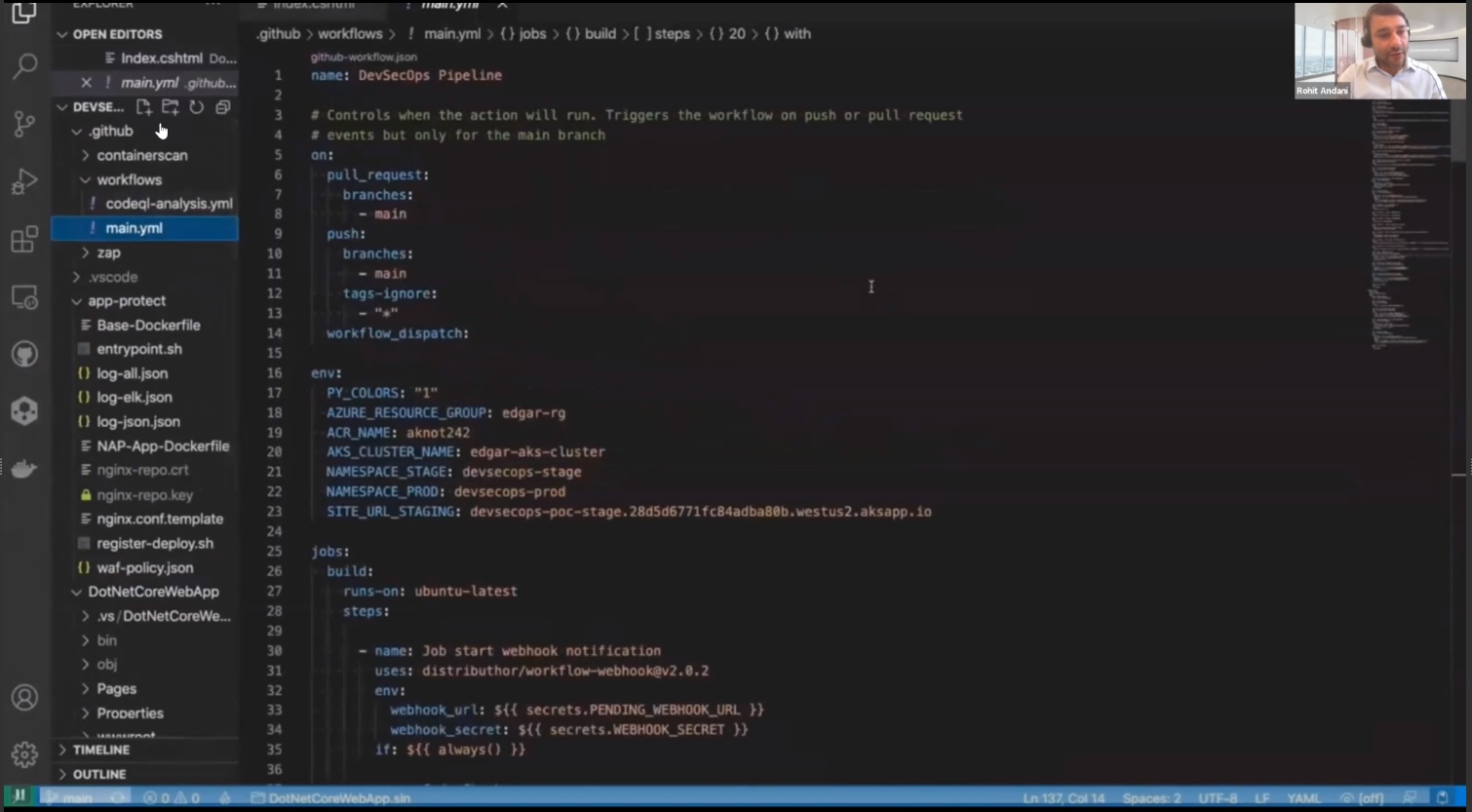This screenshot has width=1472, height=812.
Task: Open the Accounts menu icon
Action: pyautogui.click(x=24, y=698)
